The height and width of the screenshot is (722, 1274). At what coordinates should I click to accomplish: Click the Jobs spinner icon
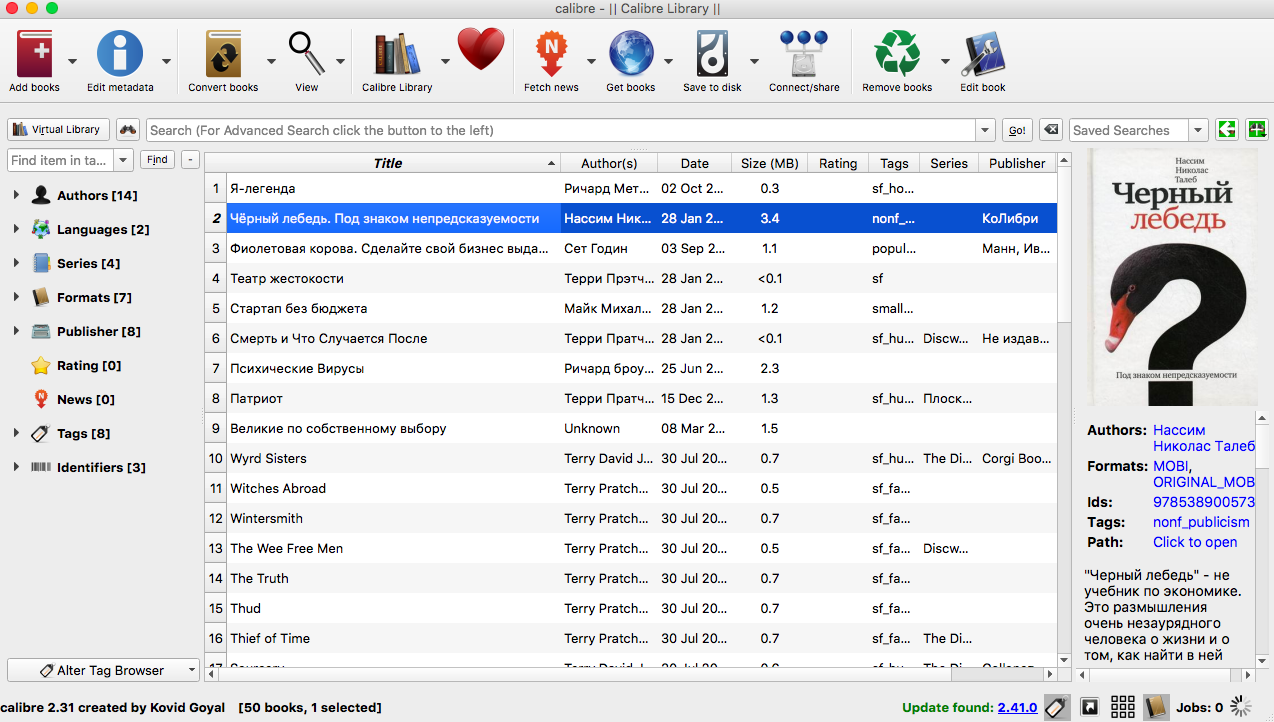pyautogui.click(x=1241, y=707)
